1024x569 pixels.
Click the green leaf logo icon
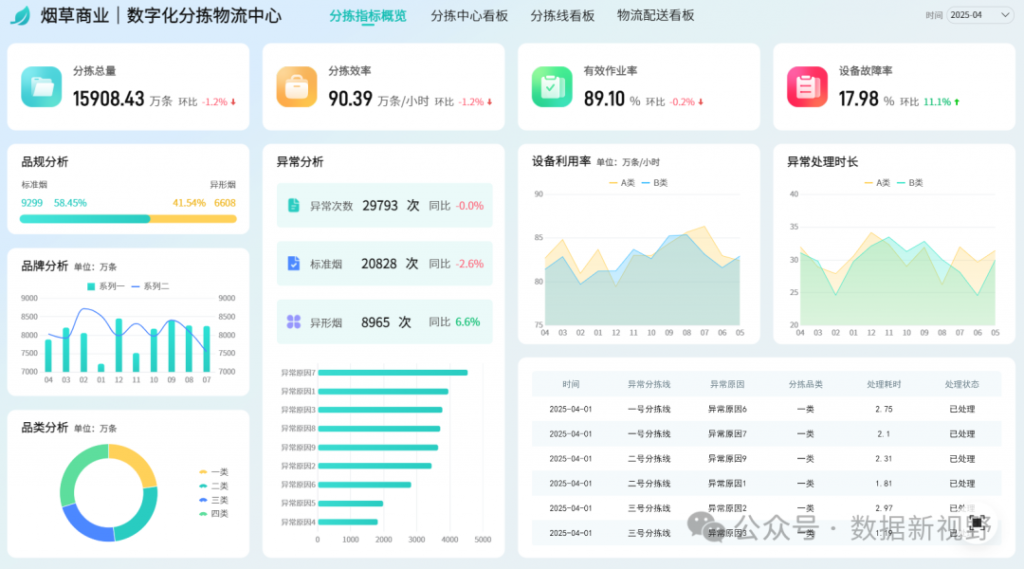20,16
